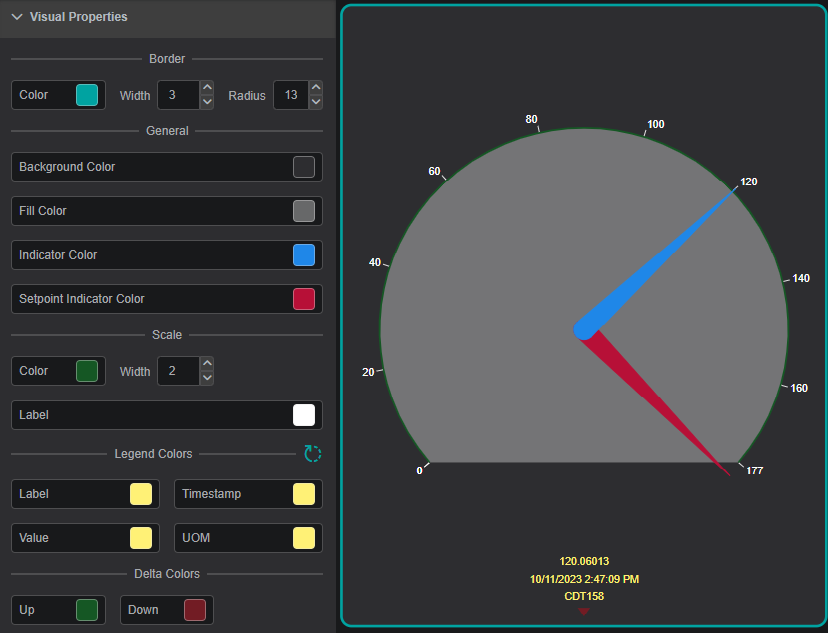Click the 140 scale tick label

coord(801,278)
